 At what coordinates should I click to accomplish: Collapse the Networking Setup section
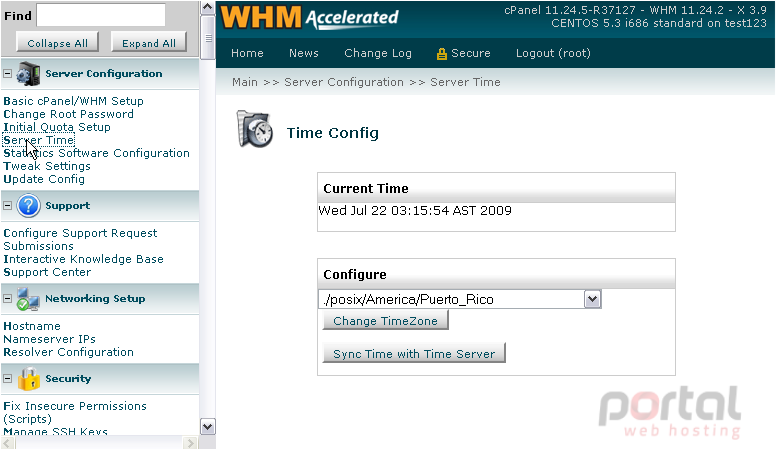[7, 299]
